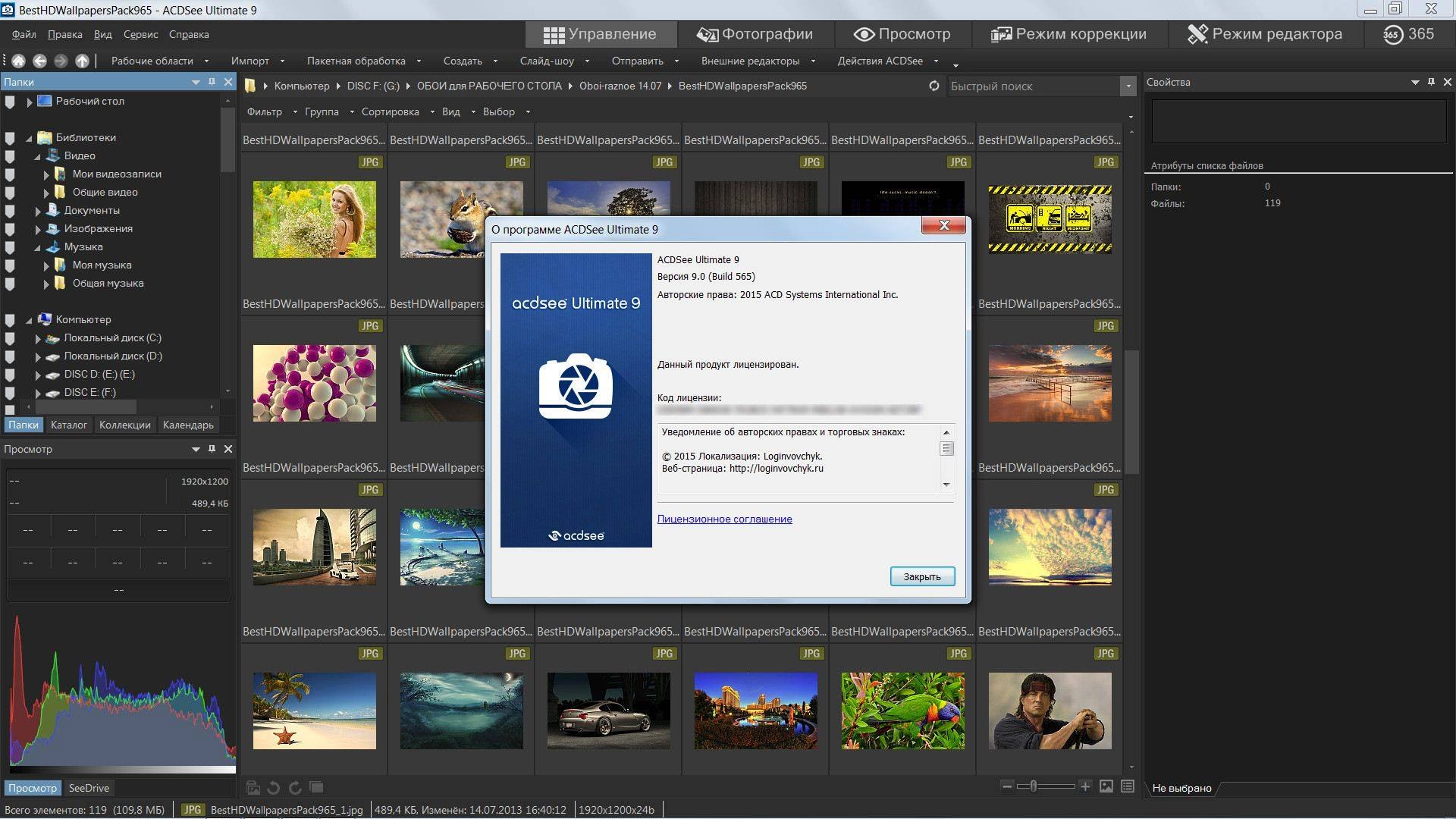Toggle Easy-Select marker for Документы
1456x819 pixels.
[10, 211]
